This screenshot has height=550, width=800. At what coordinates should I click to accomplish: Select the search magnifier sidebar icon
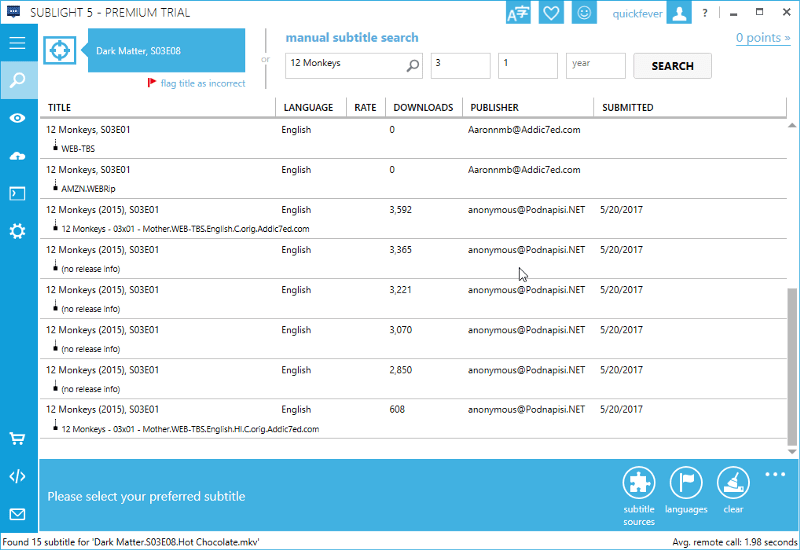[x=18, y=80]
